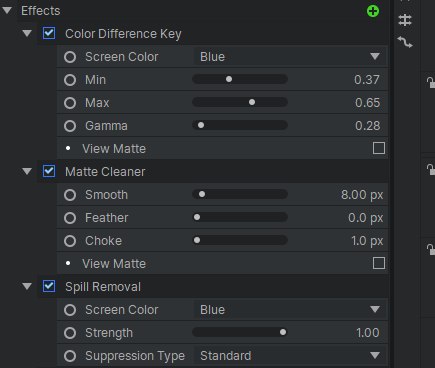Toggle keyframing circle for Smooth property
The height and width of the screenshot is (368, 435).
coord(70,195)
